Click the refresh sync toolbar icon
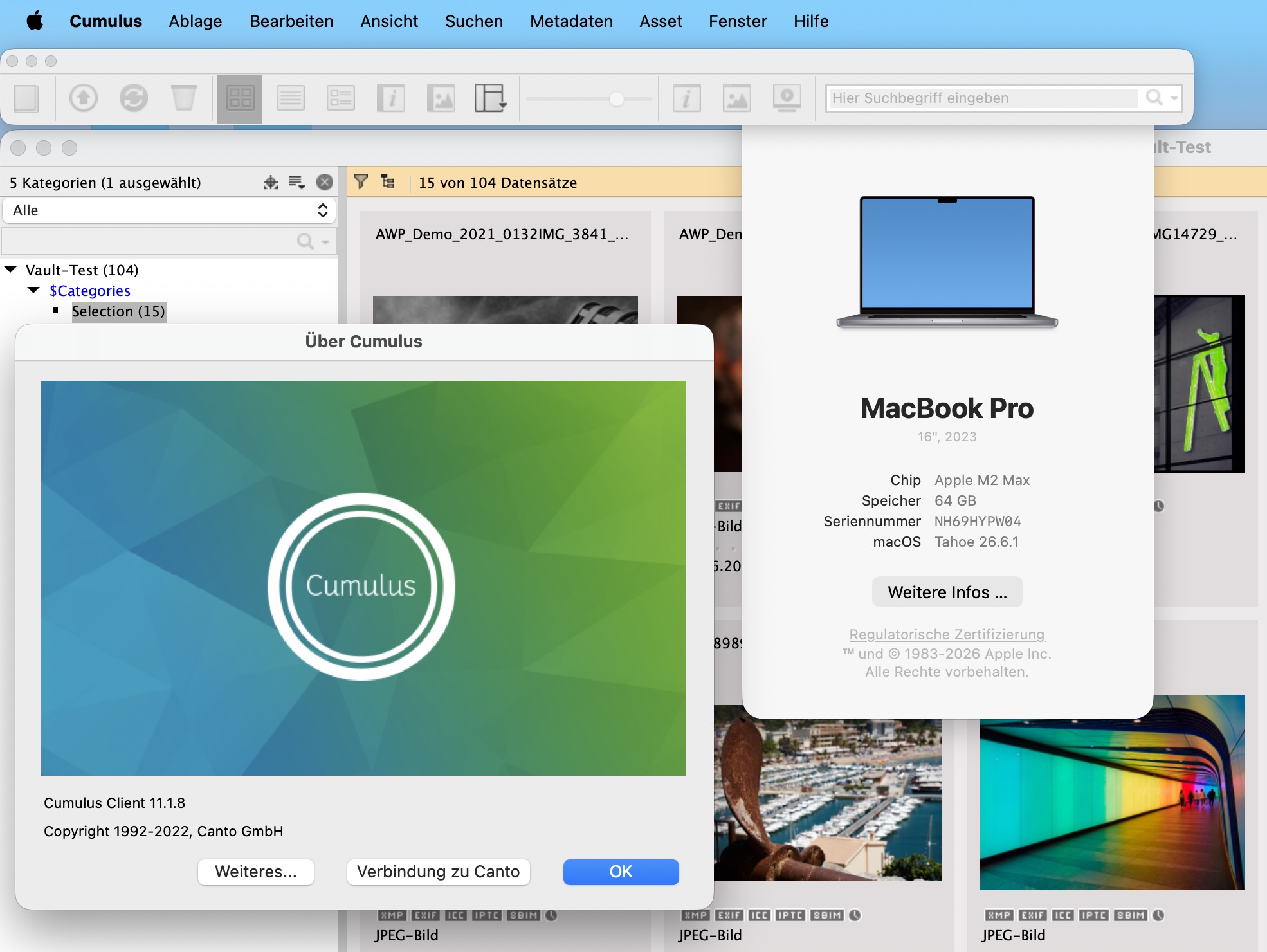 coord(134,98)
